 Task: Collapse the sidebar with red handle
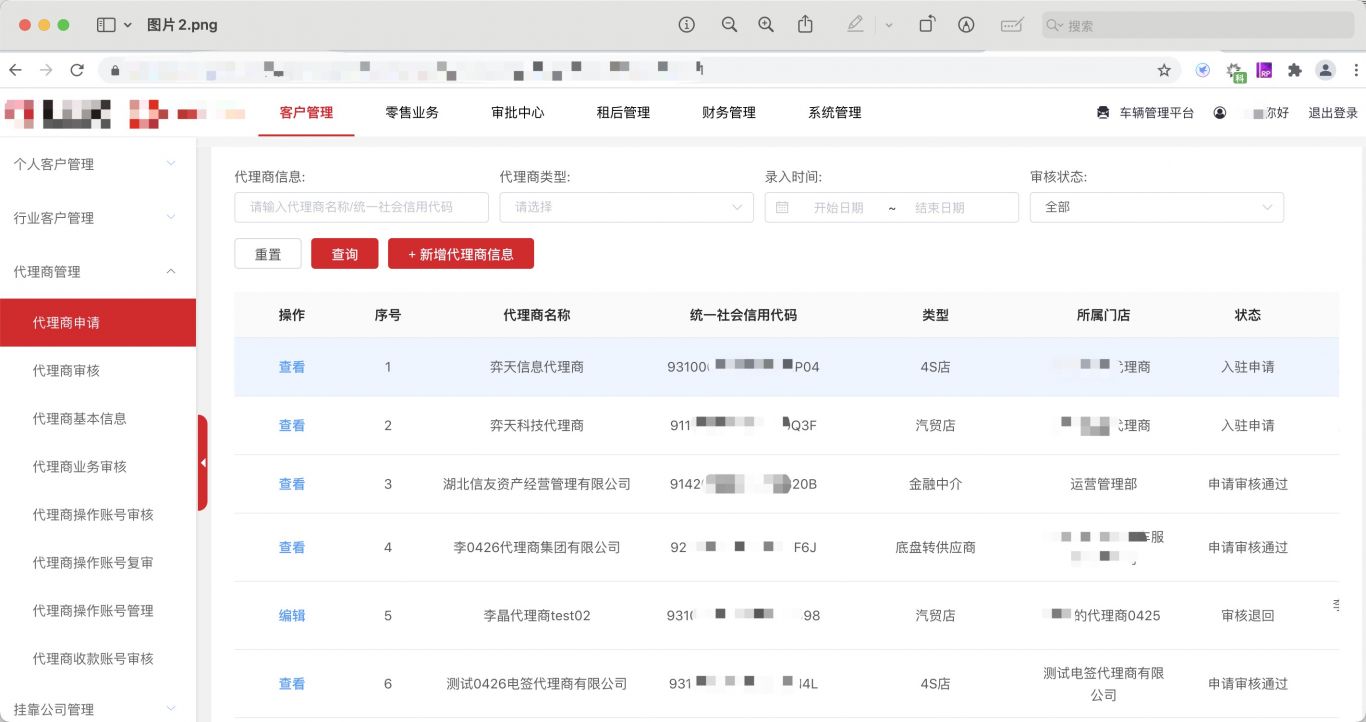click(x=203, y=463)
